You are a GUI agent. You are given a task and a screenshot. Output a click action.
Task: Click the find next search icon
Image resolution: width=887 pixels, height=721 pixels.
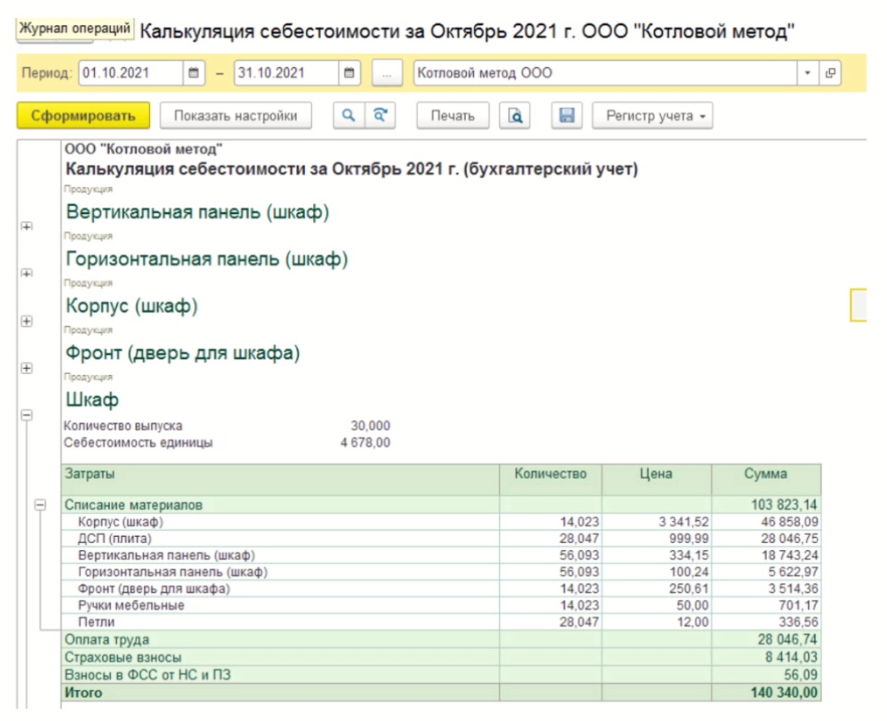[379, 116]
